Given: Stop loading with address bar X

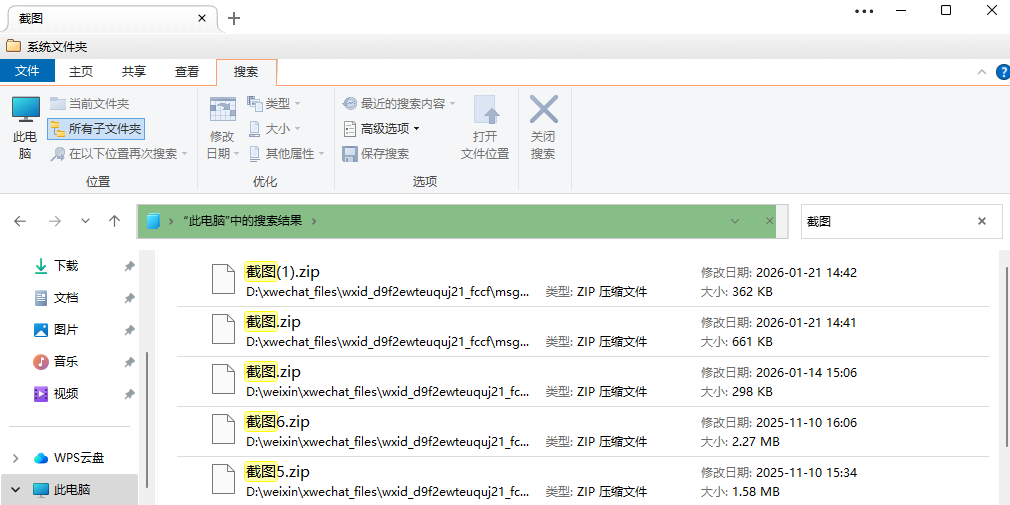Looking at the screenshot, I should click(x=769, y=221).
